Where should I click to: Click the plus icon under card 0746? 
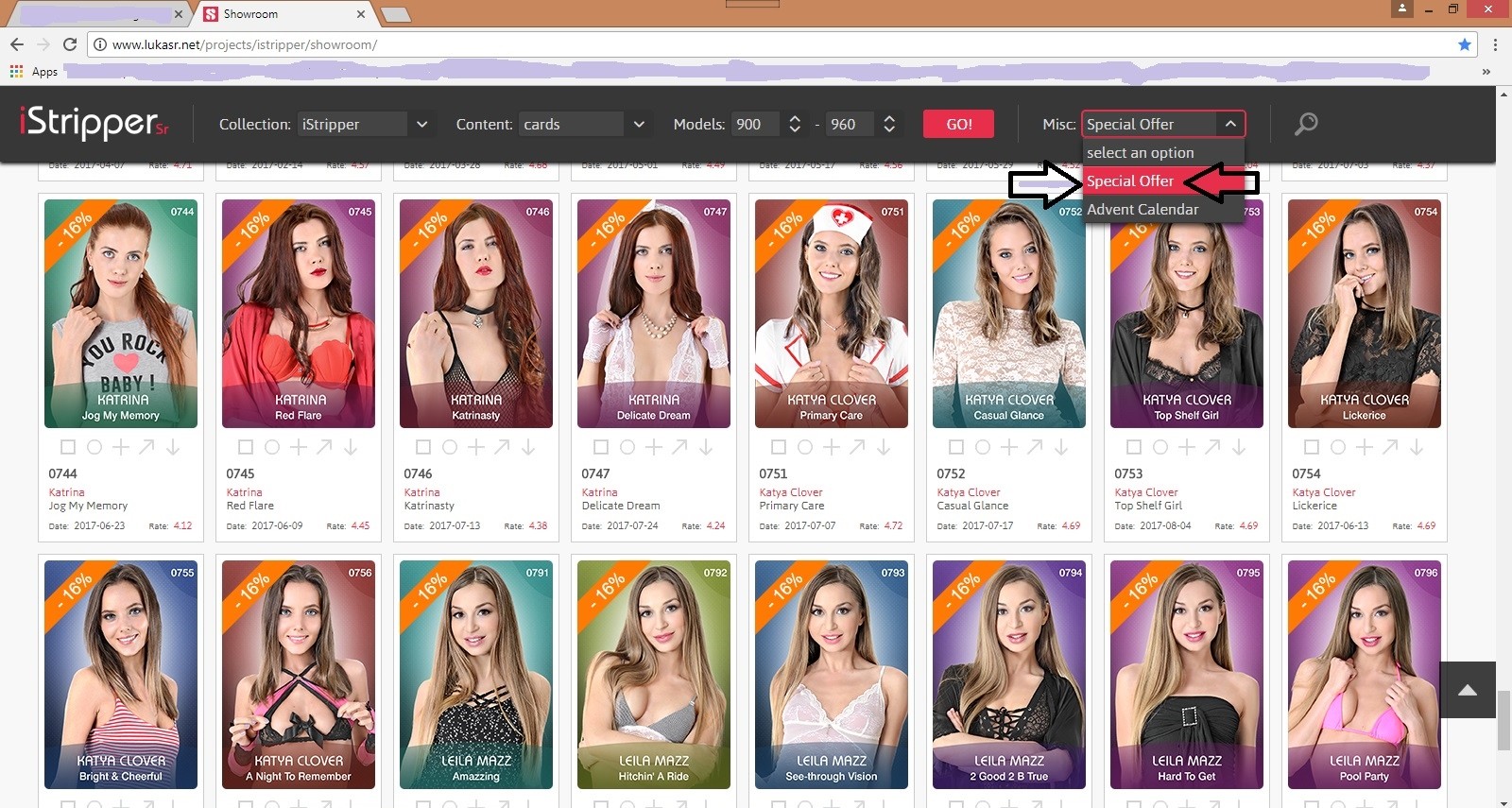(x=475, y=447)
